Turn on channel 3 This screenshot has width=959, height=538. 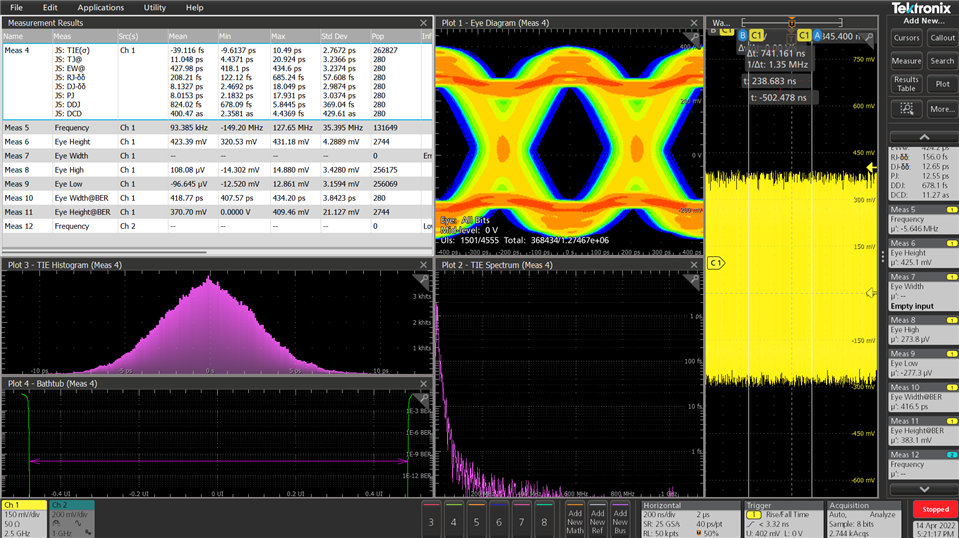431,518
